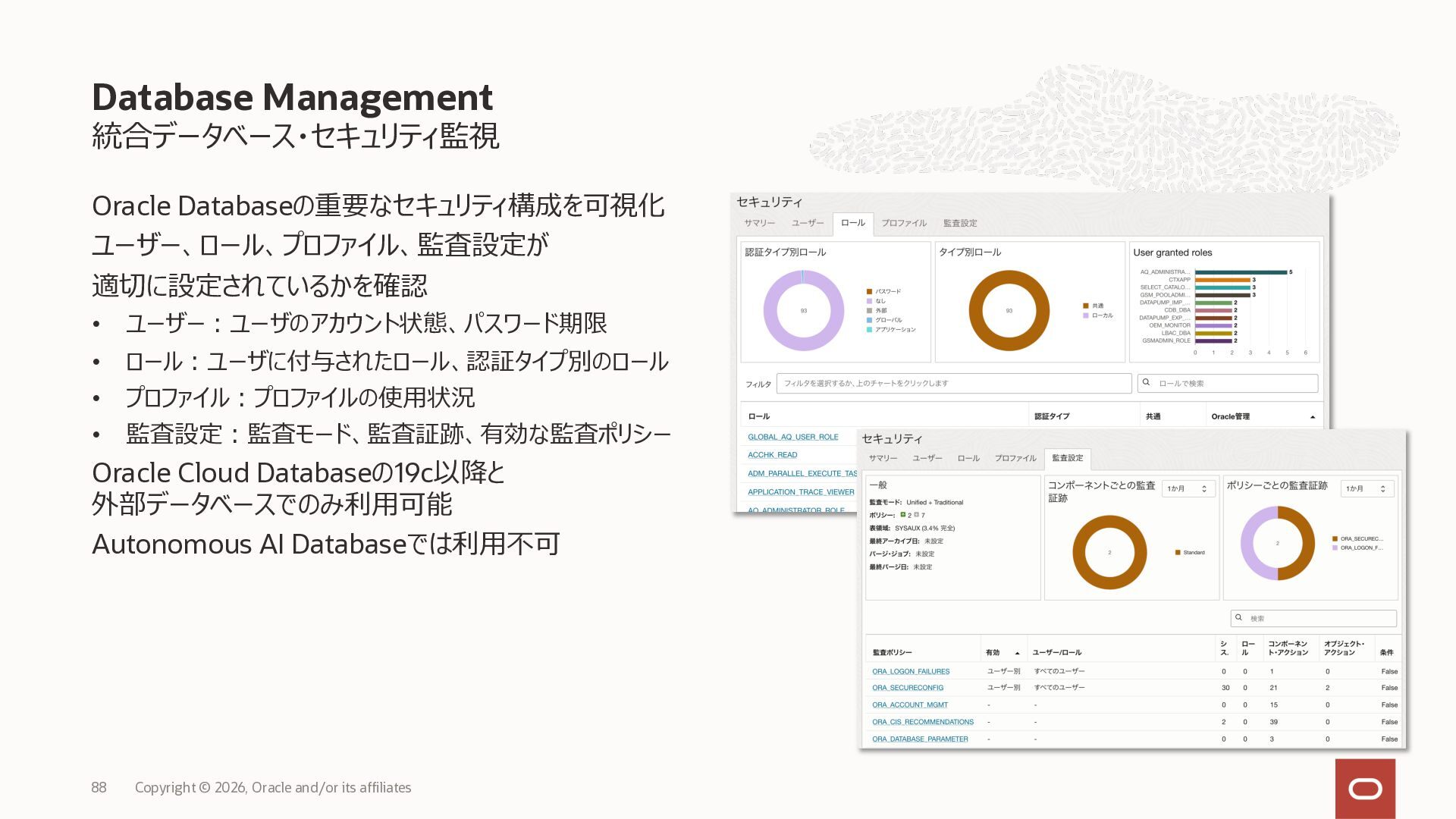Open the 1か月 dropdown for the ポリシー audit trail
The height and width of the screenshot is (819, 1456).
(1367, 489)
